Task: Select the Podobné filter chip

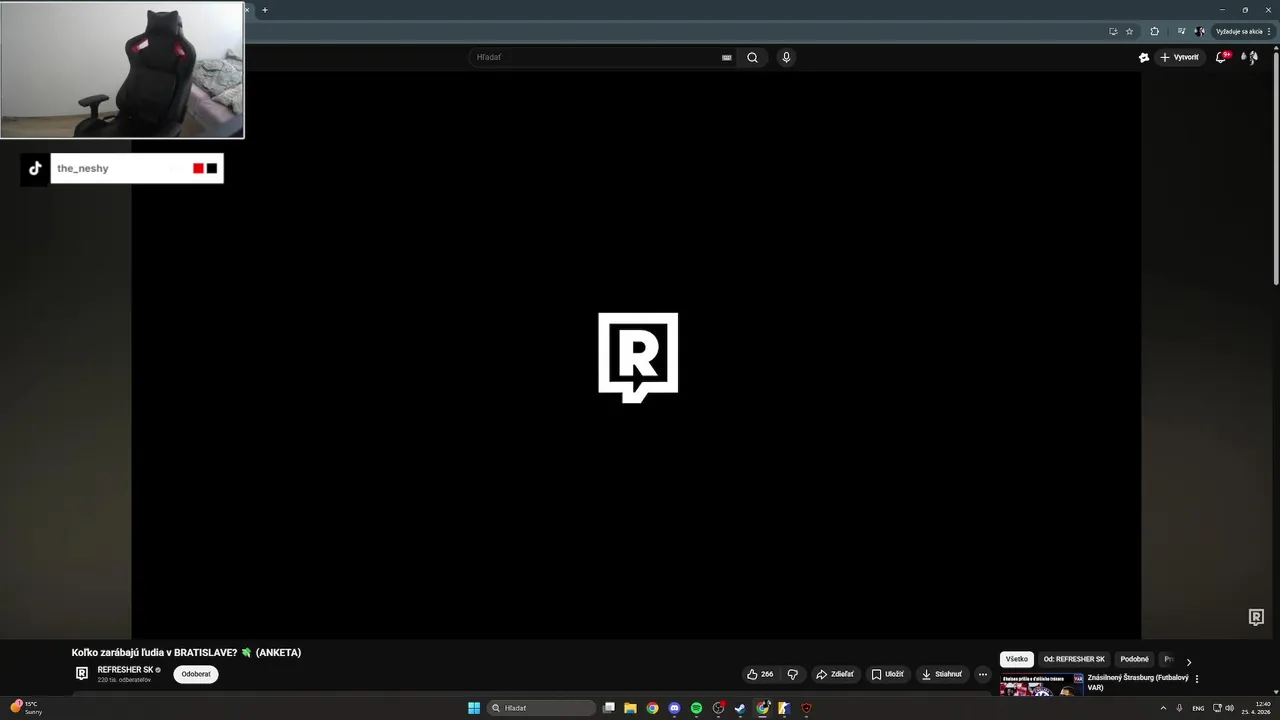Action: 1134,659
